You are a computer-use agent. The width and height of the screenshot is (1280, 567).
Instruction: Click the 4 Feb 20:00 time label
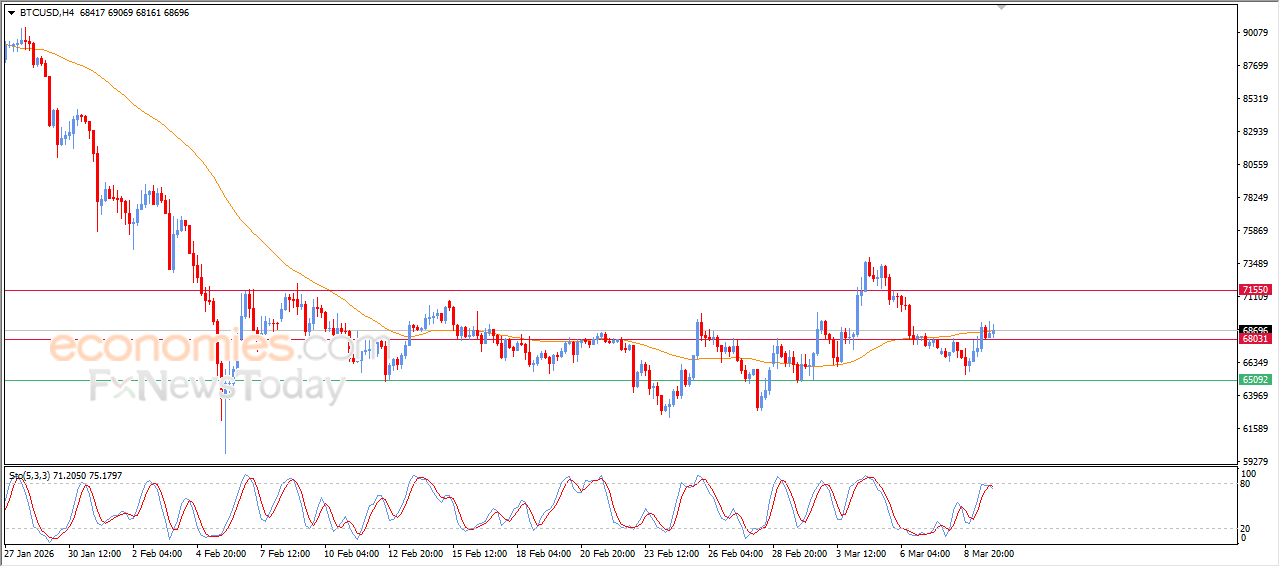(x=222, y=553)
